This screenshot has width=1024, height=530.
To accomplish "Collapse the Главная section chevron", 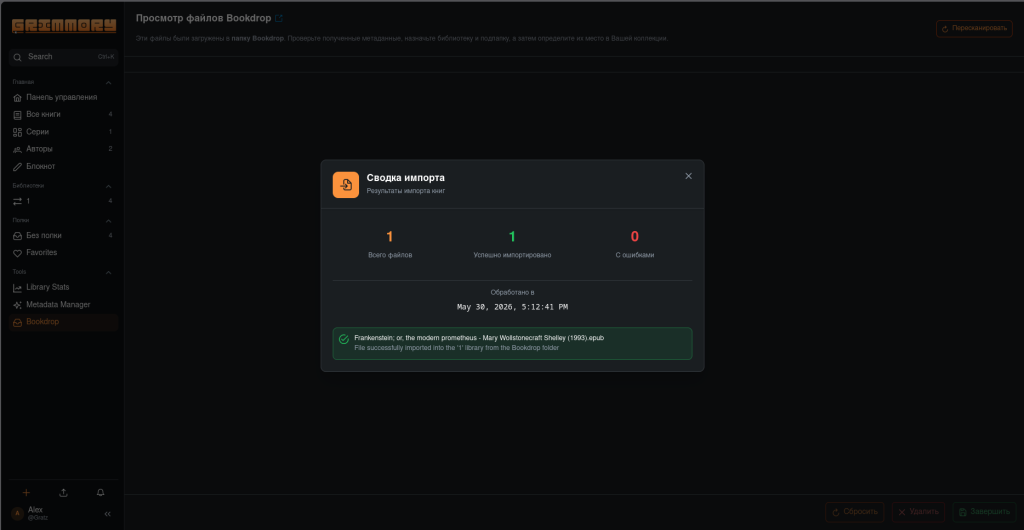I will point(108,83).
